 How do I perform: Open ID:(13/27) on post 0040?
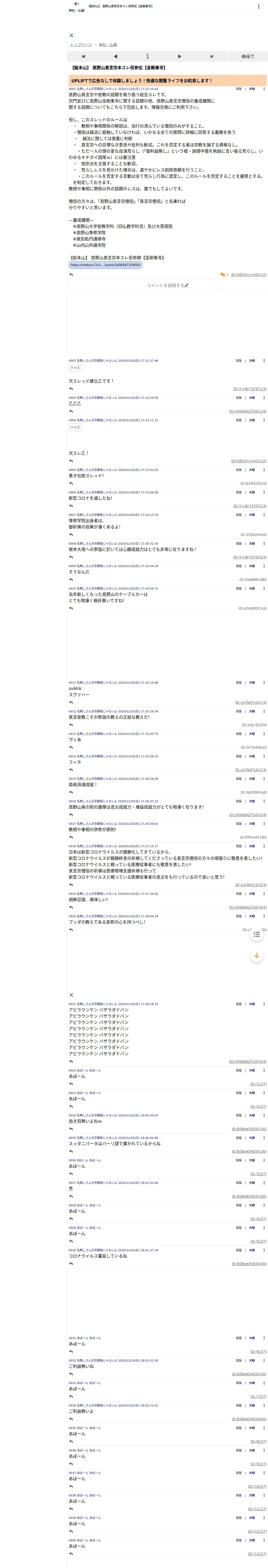pos(257,1553)
